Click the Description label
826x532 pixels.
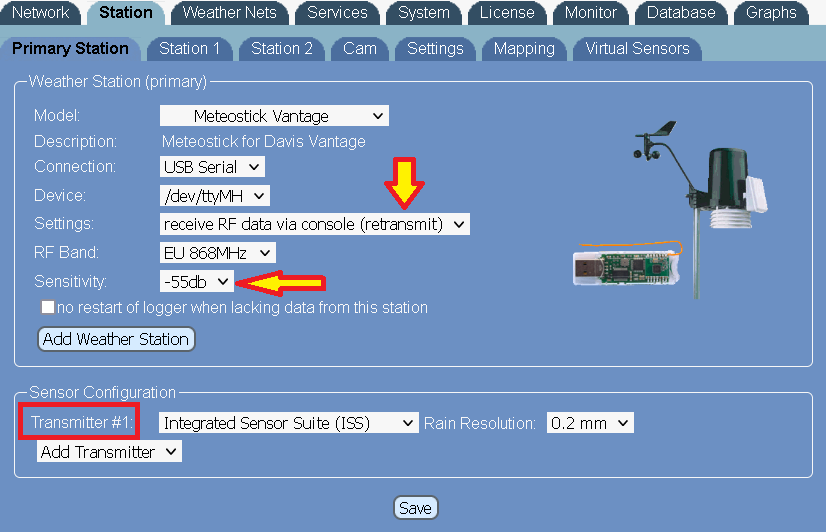tap(75, 141)
